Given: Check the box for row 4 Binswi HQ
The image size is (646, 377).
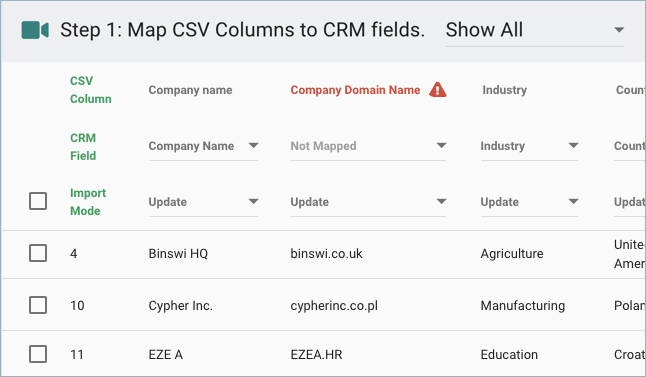Looking at the screenshot, I should (38, 253).
